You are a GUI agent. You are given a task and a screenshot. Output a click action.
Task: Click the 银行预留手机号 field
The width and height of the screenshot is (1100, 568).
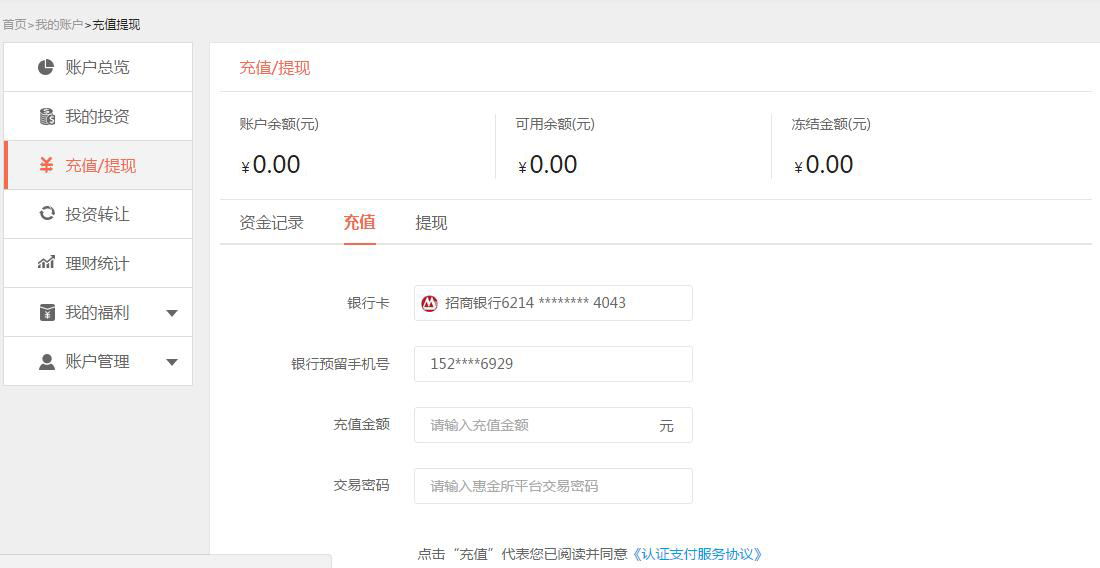coord(553,364)
